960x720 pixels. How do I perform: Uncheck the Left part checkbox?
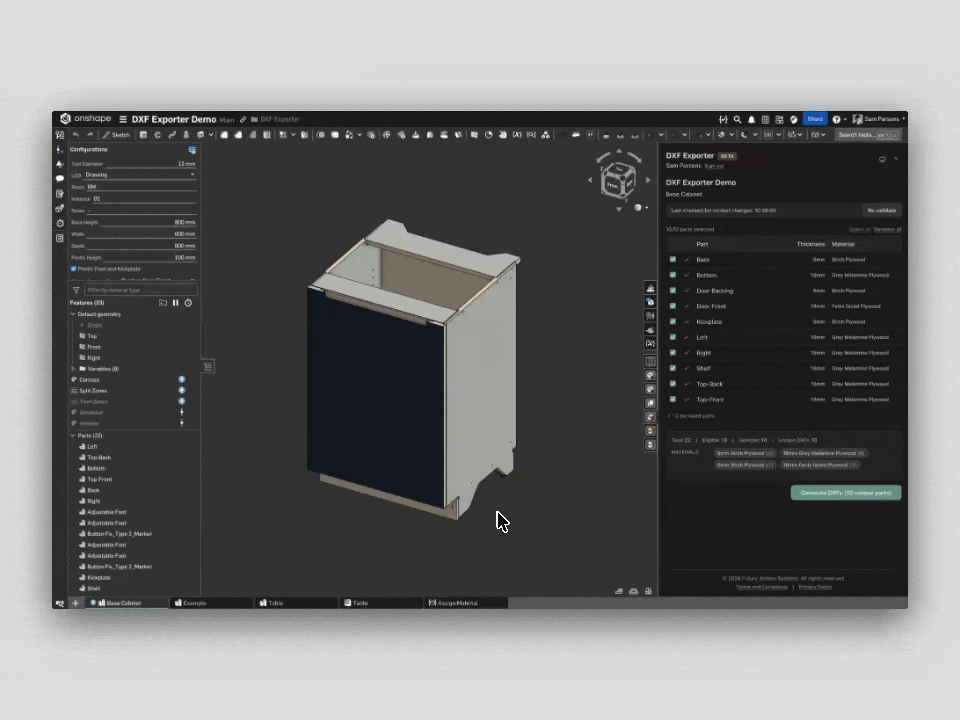pyautogui.click(x=673, y=337)
